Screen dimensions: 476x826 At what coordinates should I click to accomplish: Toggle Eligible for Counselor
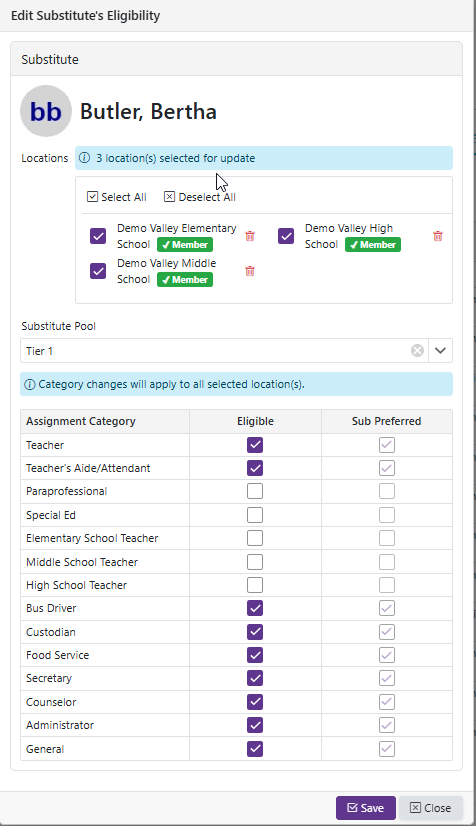(255, 702)
